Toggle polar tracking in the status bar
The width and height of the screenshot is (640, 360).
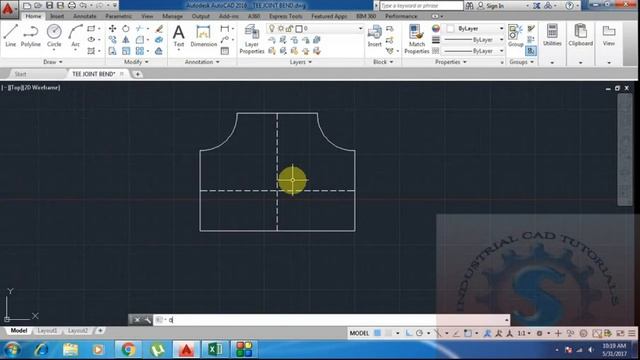pyautogui.click(x=419, y=333)
